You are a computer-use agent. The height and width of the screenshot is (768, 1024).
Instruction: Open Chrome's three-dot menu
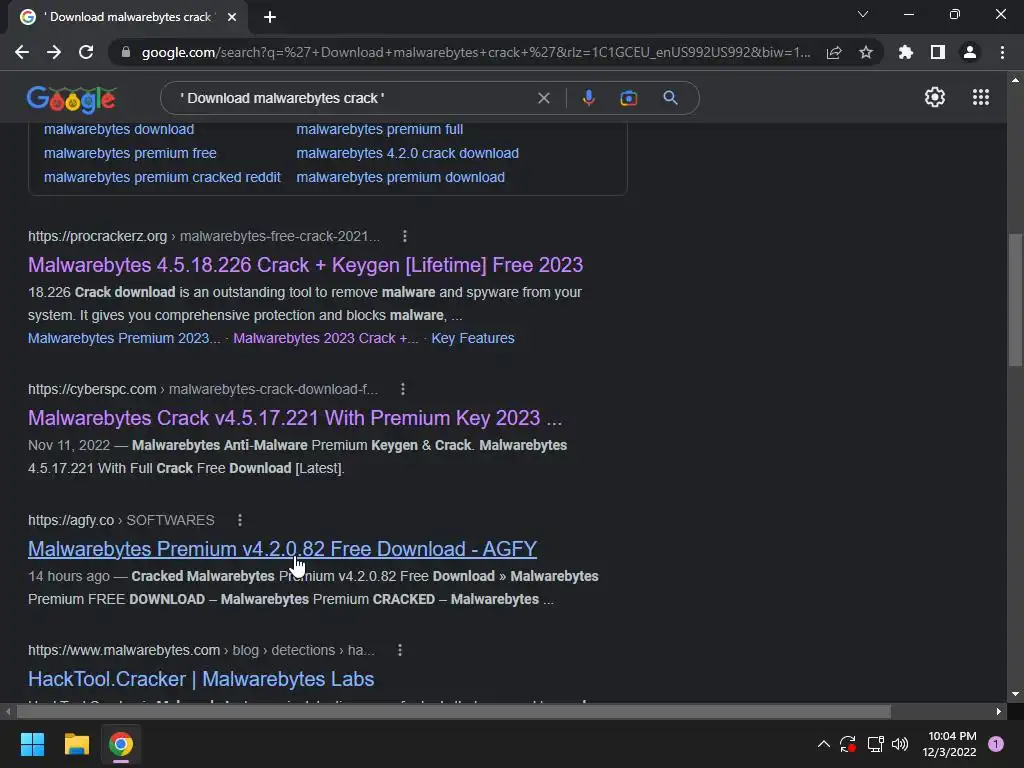[1002, 52]
